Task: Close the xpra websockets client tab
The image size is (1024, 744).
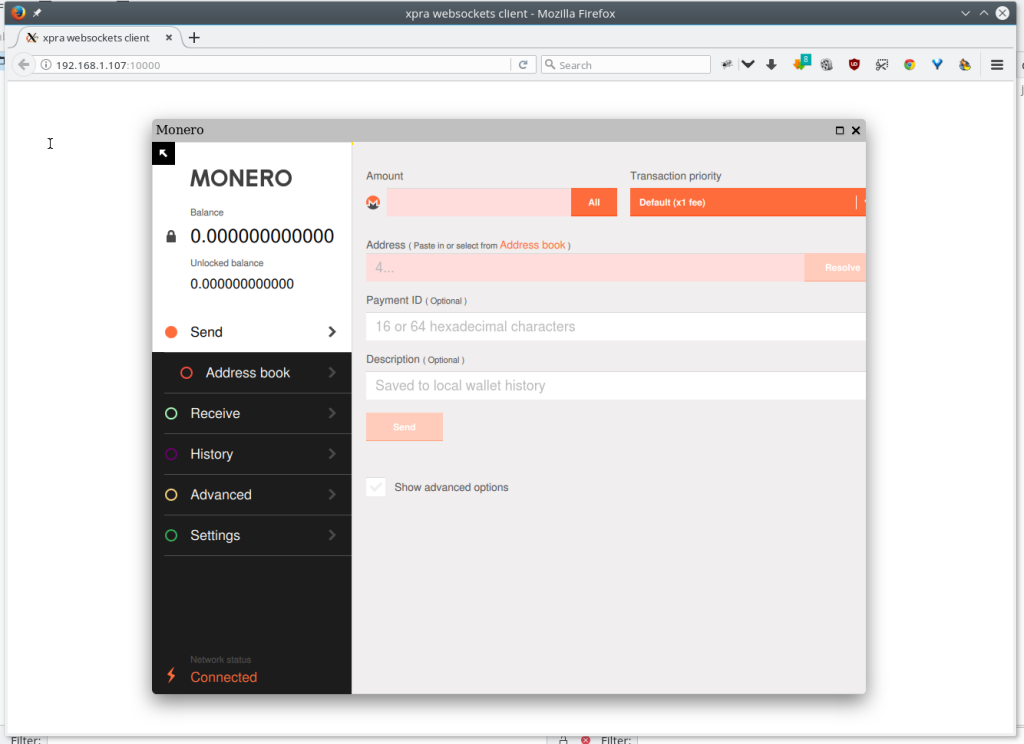Action: [x=168, y=38]
